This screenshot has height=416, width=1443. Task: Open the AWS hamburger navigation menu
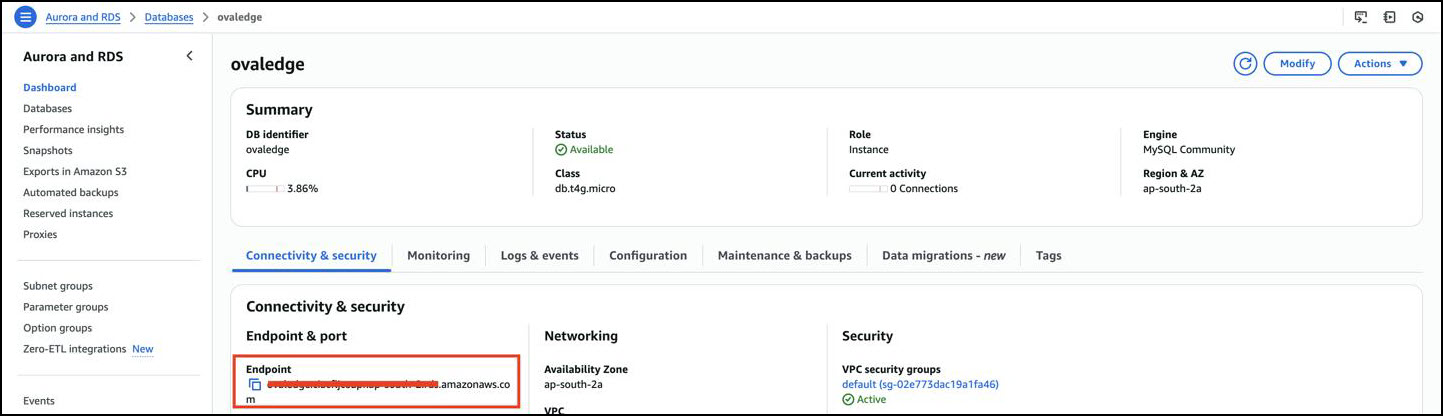click(25, 17)
